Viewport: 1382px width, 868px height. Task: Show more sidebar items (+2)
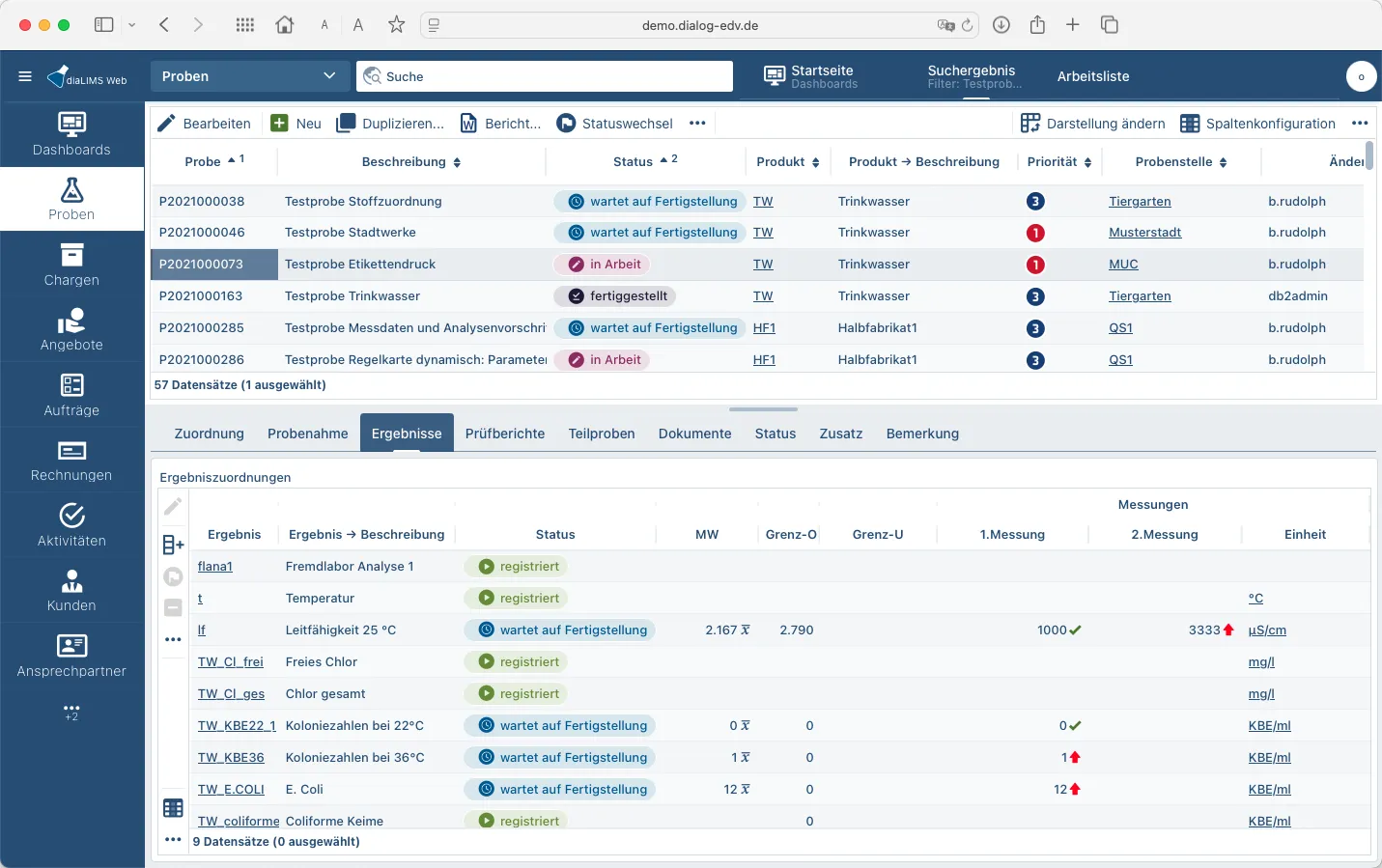71,713
